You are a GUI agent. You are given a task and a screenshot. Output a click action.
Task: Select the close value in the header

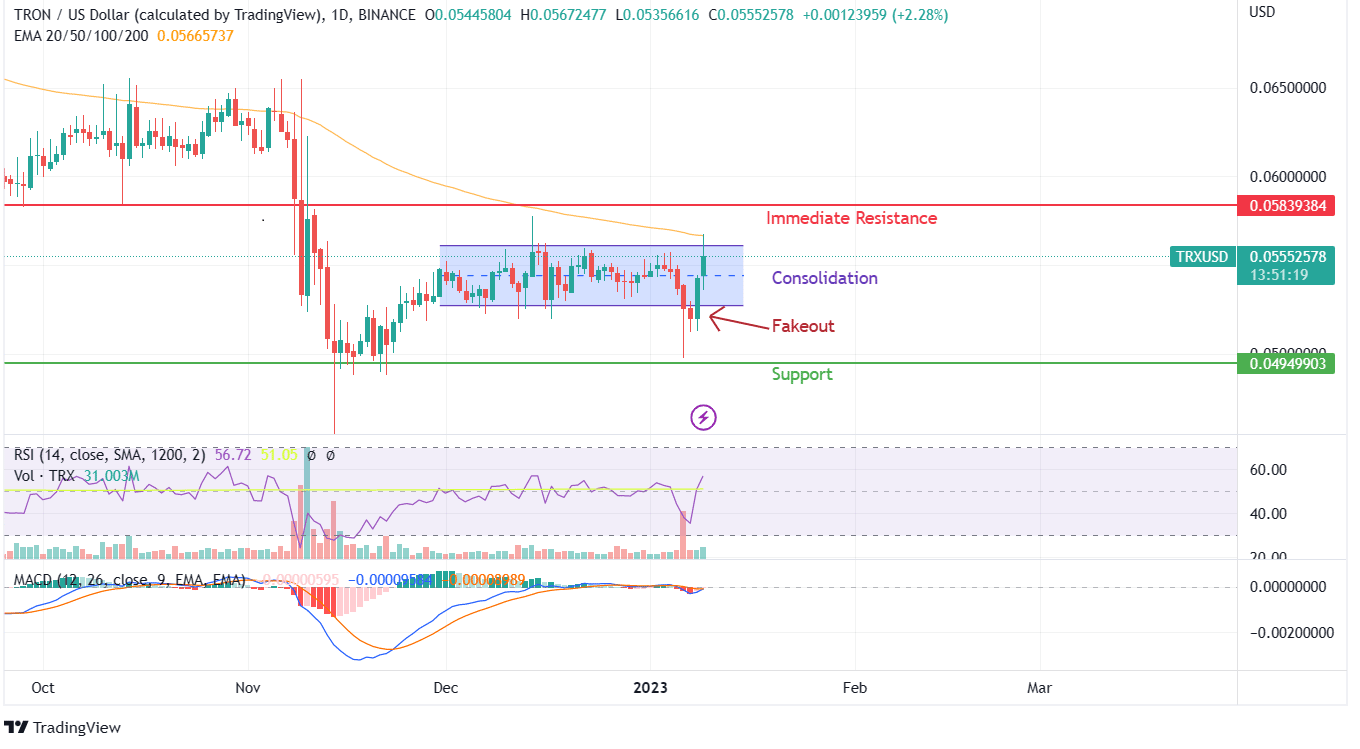coord(757,16)
